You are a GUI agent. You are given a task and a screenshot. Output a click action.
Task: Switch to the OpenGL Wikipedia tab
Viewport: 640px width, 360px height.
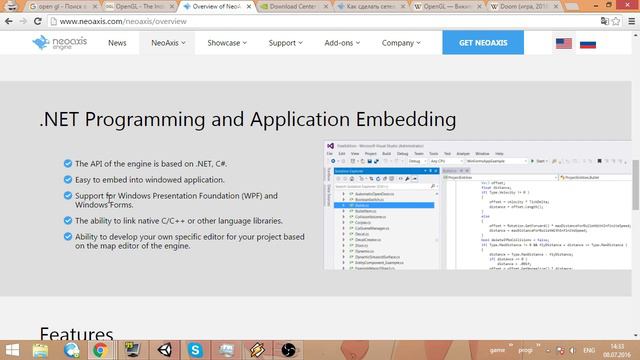coord(447,7)
